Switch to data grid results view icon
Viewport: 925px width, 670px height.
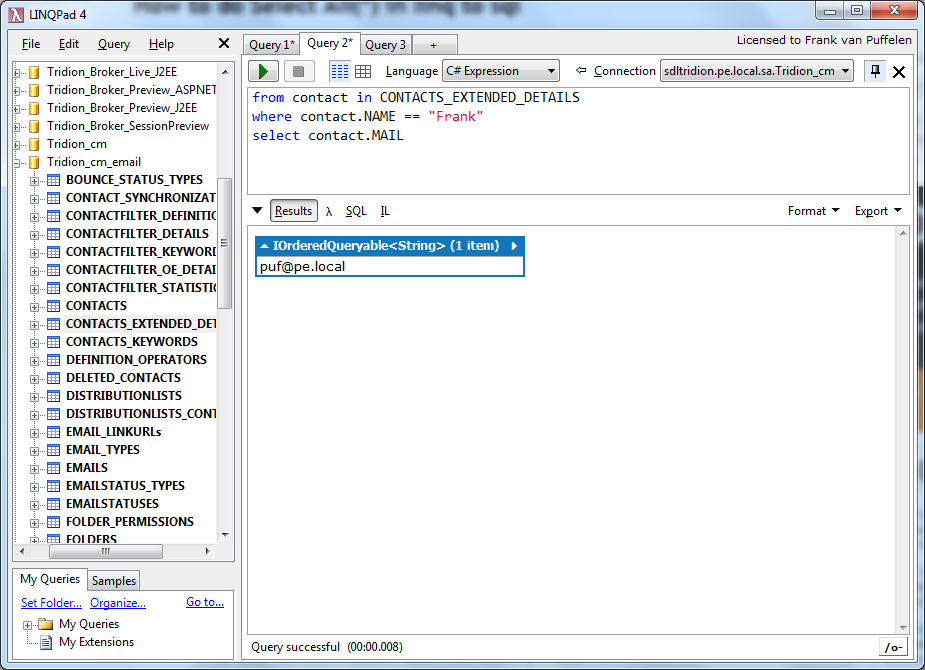363,71
